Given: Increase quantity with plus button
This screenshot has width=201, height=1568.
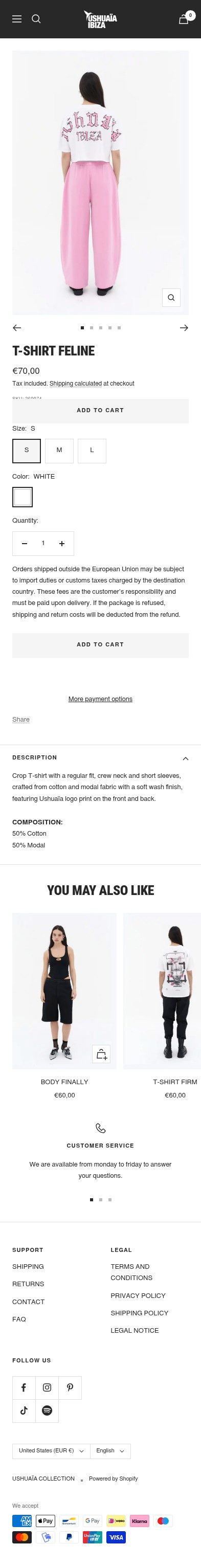Looking at the screenshot, I should click(x=61, y=544).
